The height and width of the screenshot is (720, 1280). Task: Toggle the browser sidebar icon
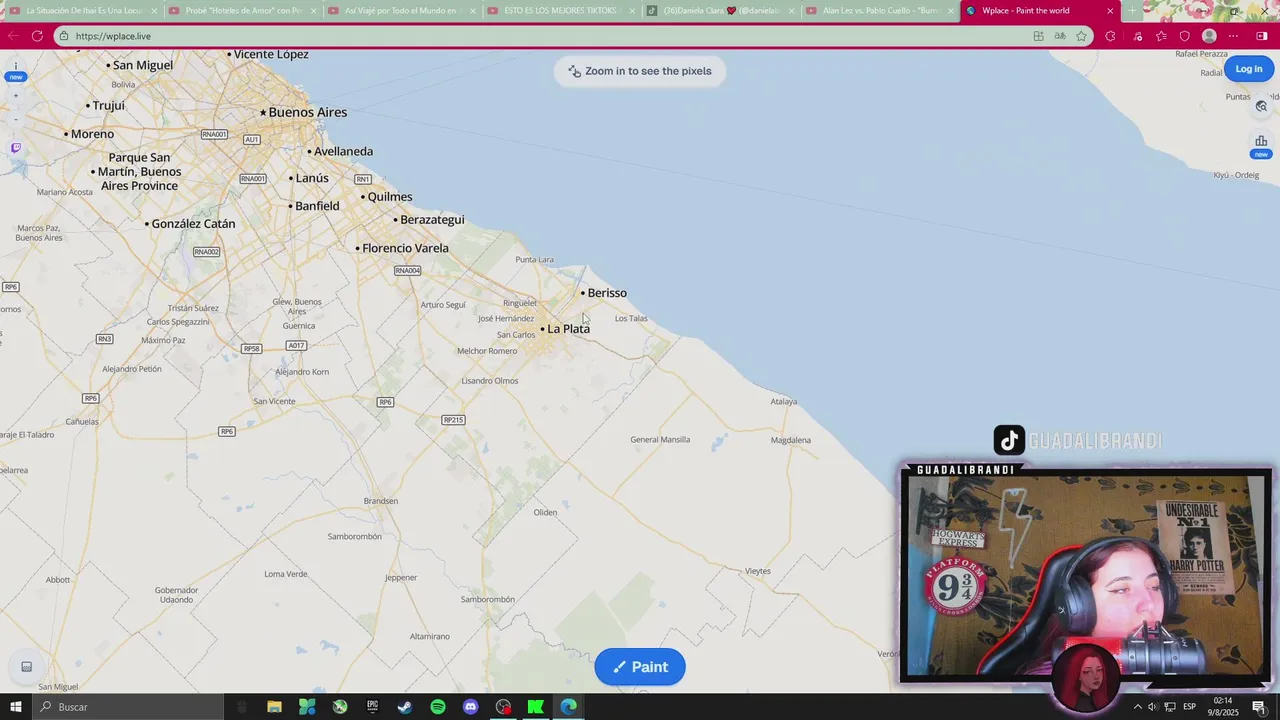coord(1262,36)
